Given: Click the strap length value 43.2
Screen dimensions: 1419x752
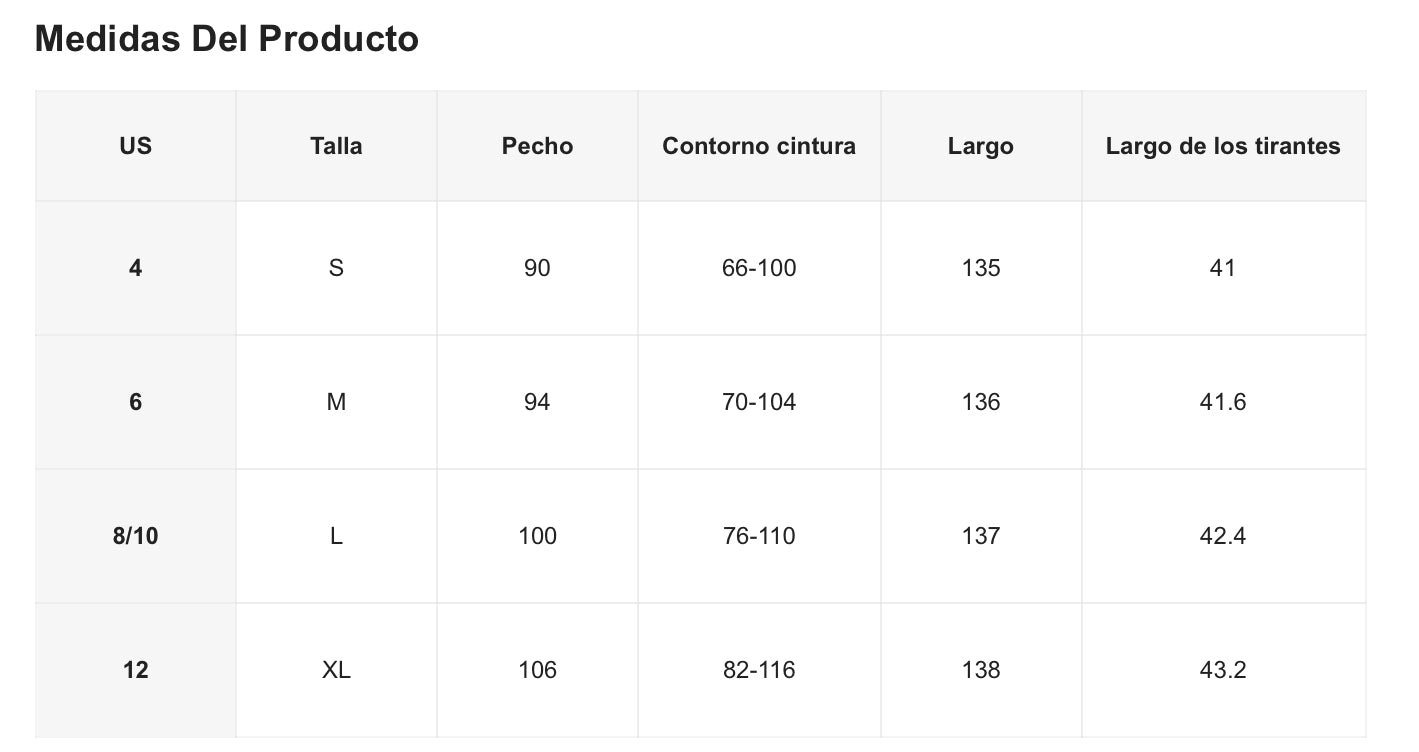Looking at the screenshot, I should pos(1222,670).
